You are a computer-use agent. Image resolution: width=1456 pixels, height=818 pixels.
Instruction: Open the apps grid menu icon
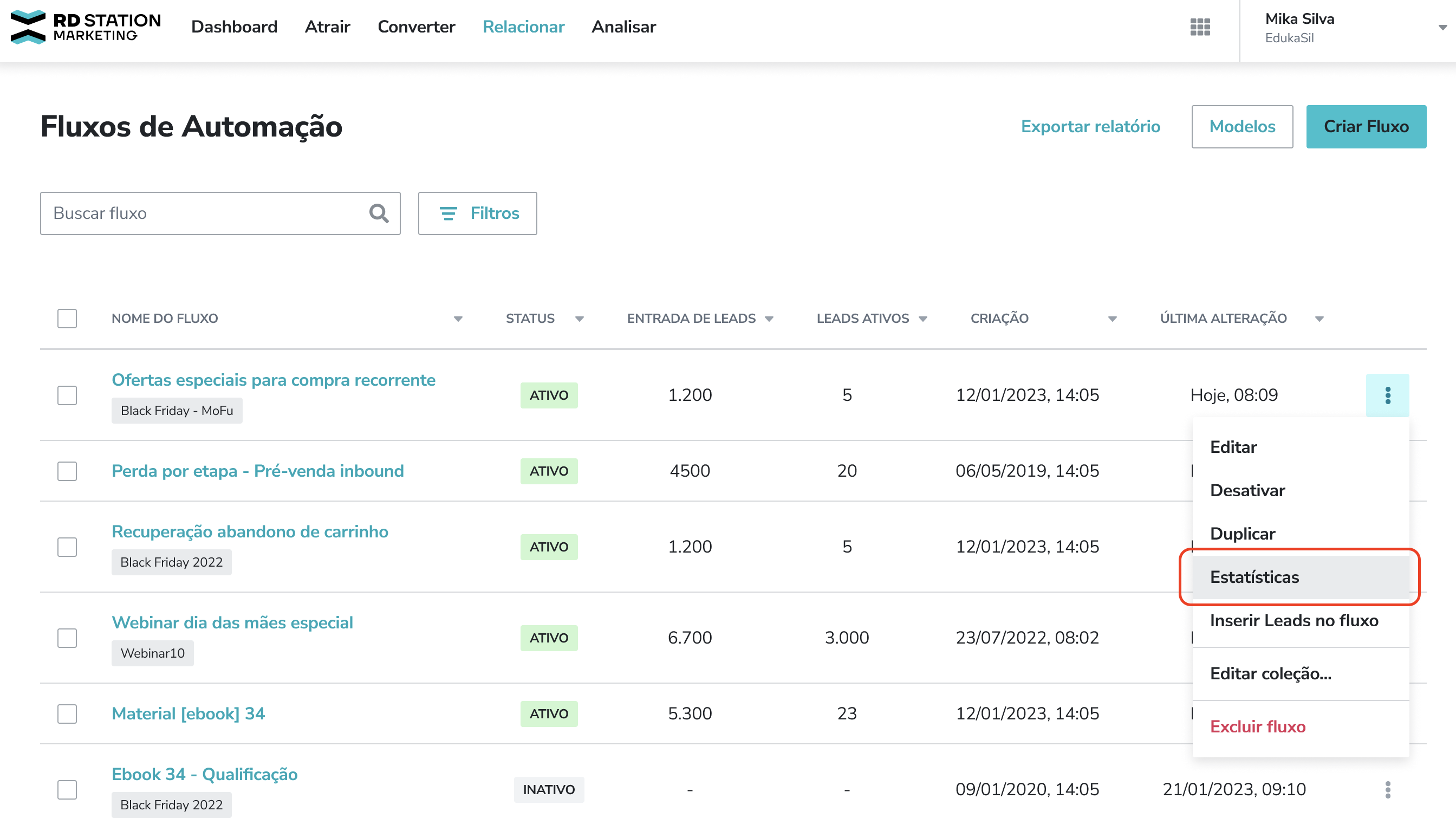tap(1199, 27)
